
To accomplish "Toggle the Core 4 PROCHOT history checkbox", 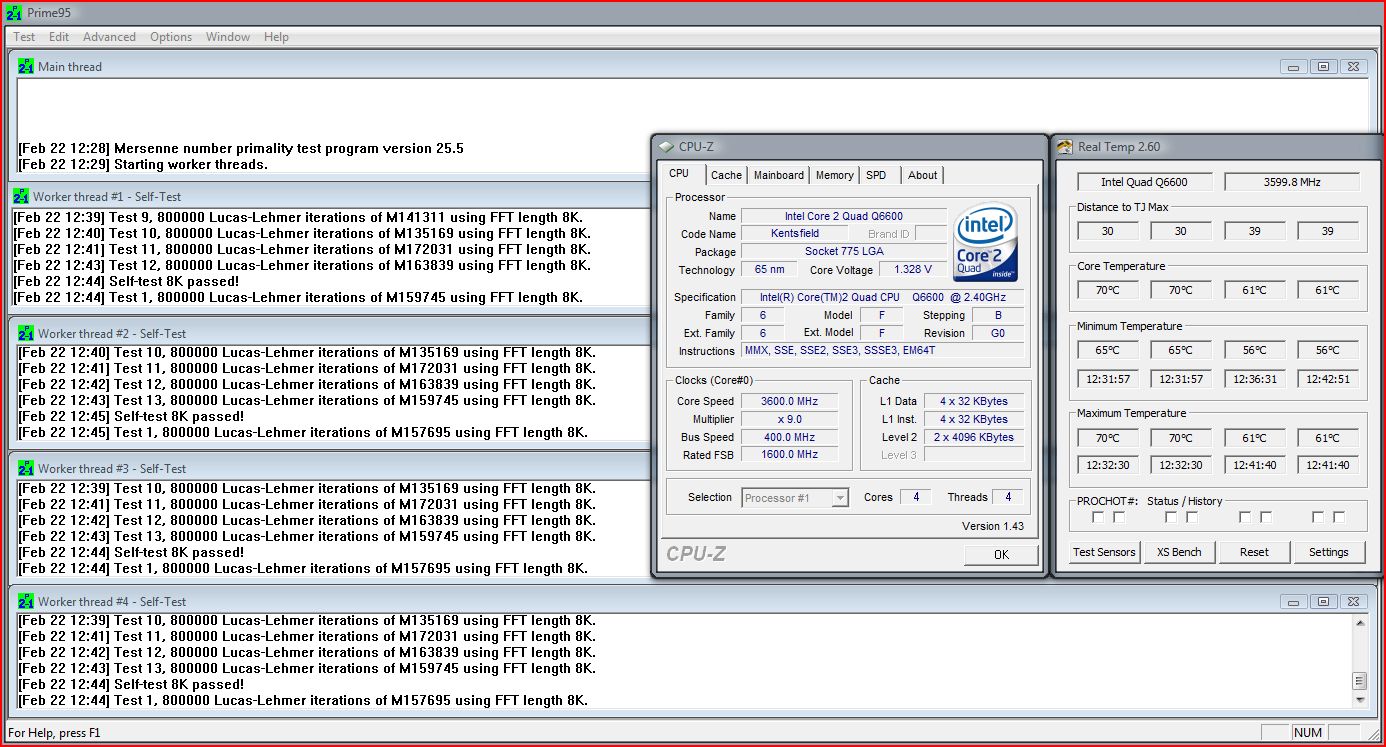I will (1339, 517).
